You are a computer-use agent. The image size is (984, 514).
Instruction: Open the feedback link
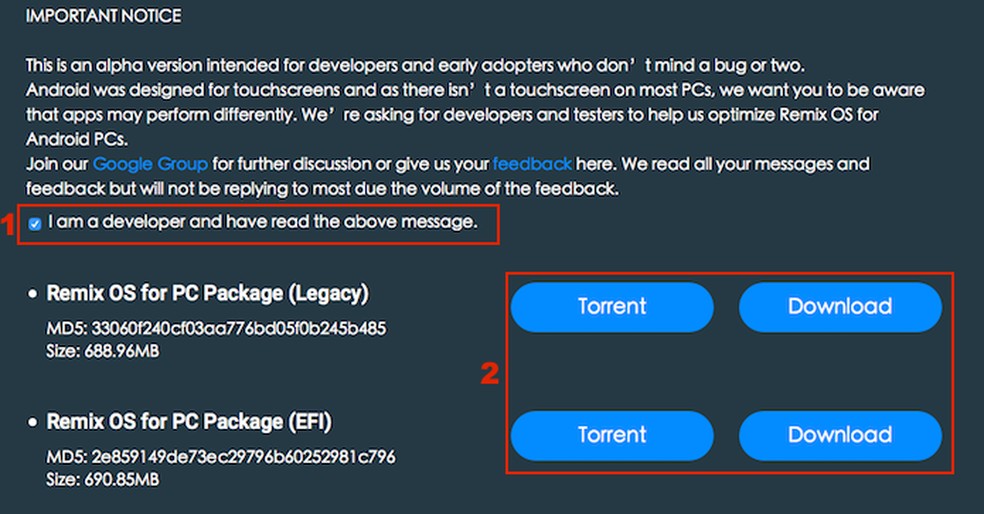pyautogui.click(x=532, y=163)
